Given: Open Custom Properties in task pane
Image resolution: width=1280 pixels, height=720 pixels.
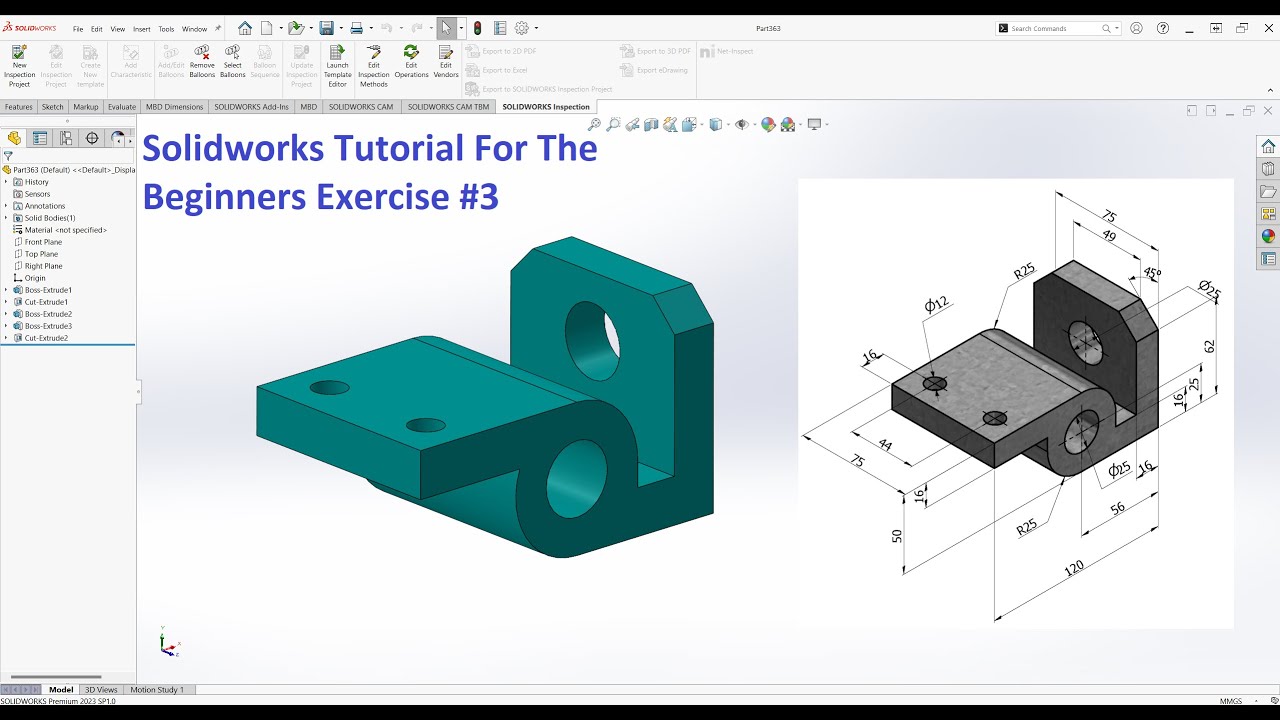Looking at the screenshot, I should click(x=1268, y=259).
